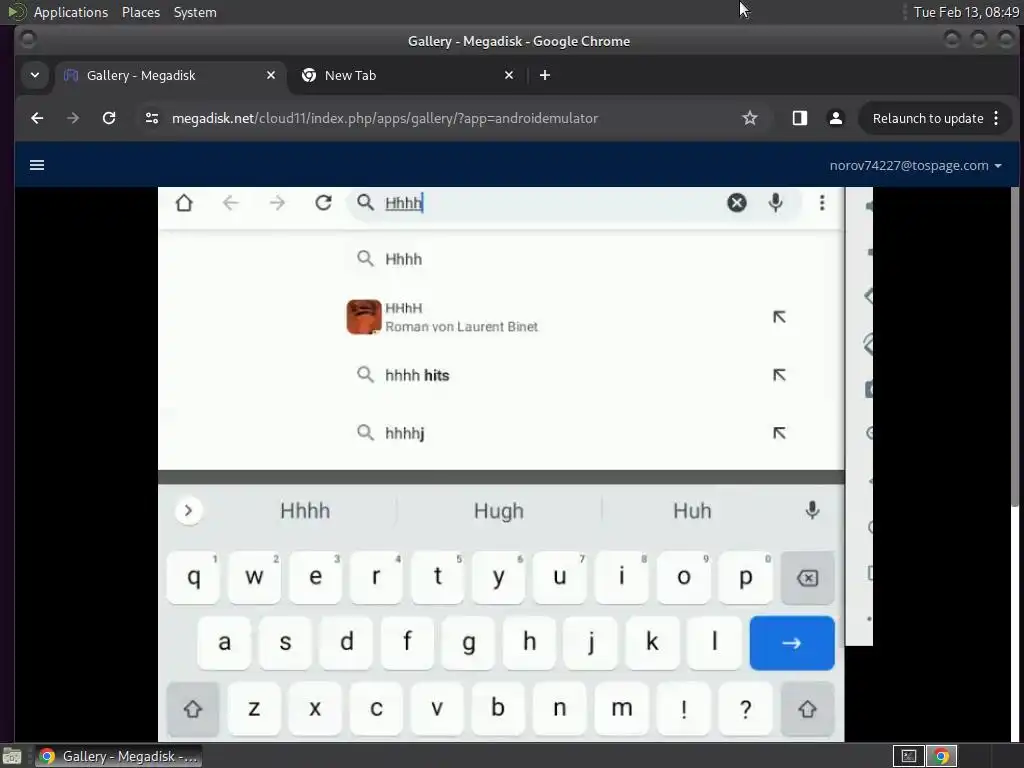Switch to the Gallery - Megadisk tab

coord(170,75)
